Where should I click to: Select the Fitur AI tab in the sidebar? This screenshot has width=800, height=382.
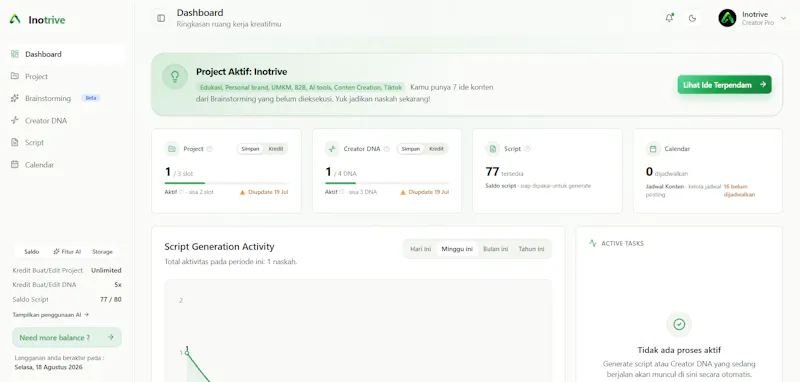[67, 252]
